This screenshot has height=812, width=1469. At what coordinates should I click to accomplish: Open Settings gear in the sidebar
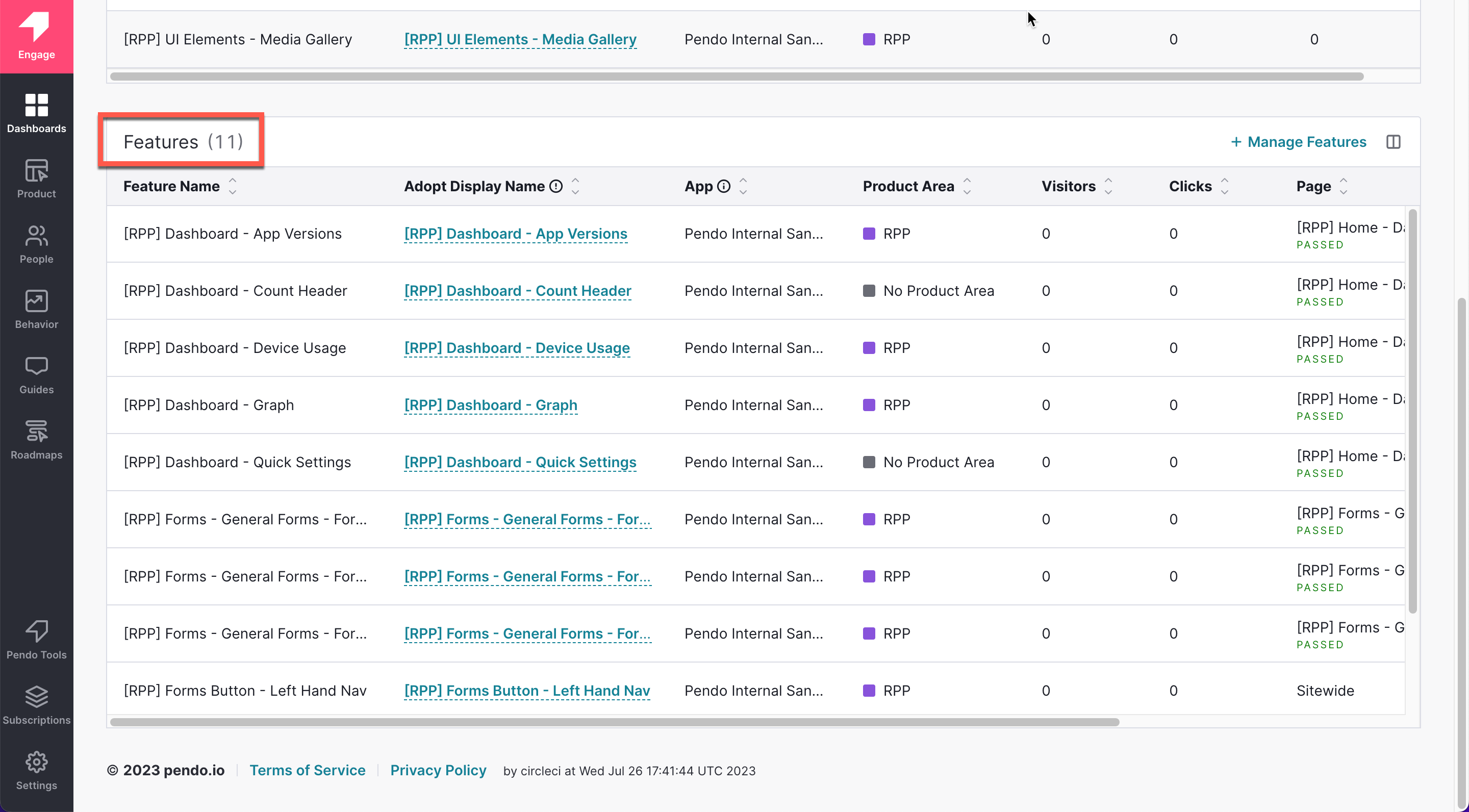(37, 770)
